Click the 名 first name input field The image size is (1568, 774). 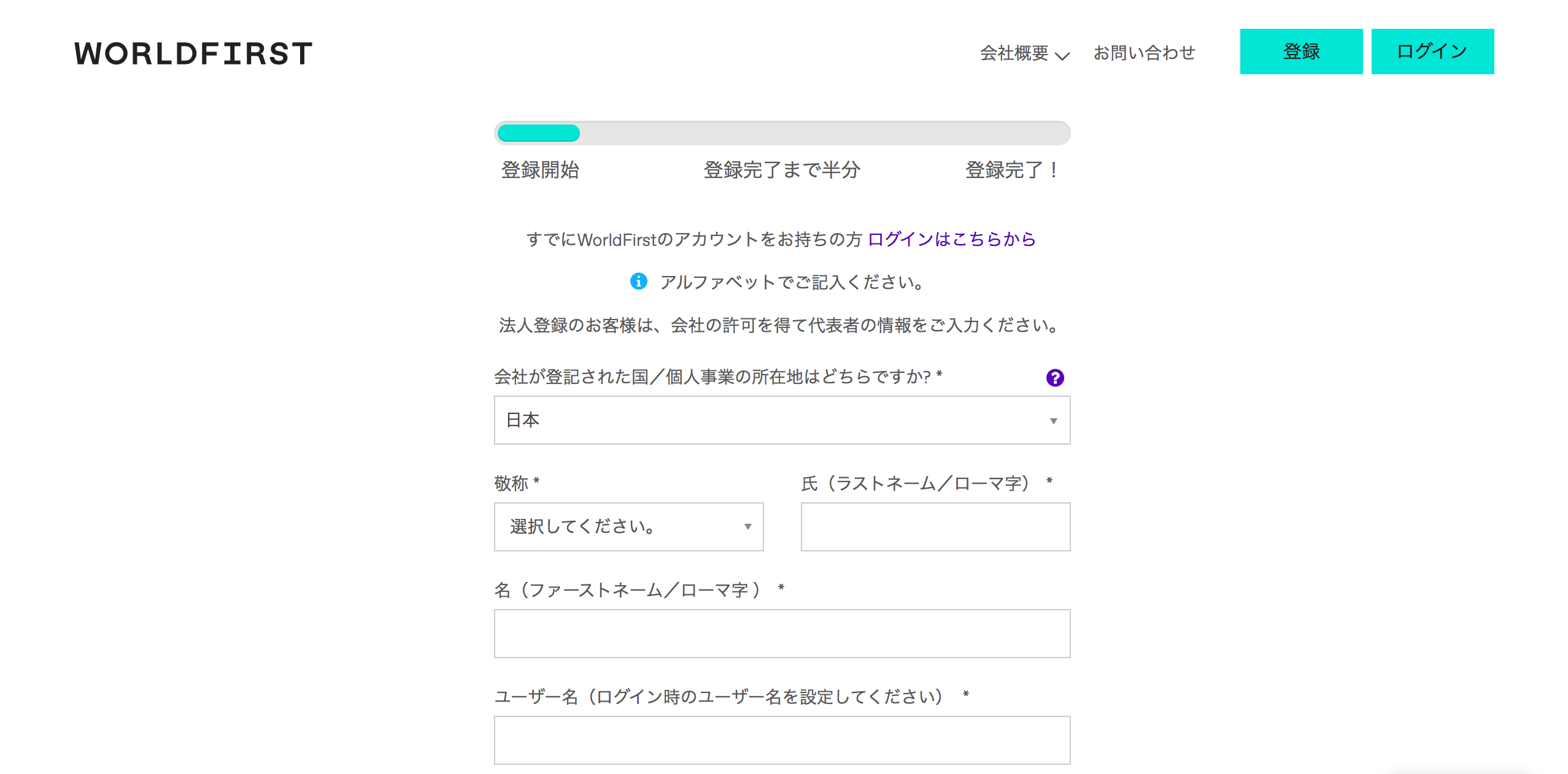[781, 634]
